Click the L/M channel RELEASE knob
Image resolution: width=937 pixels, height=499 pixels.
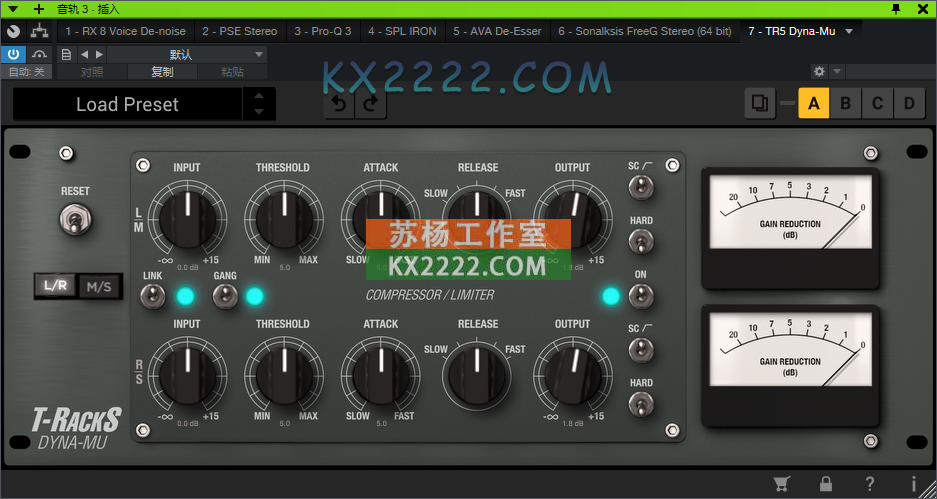click(476, 219)
